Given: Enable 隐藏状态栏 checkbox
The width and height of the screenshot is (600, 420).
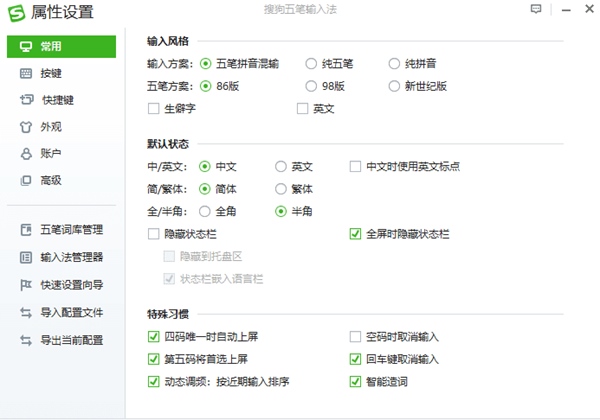Looking at the screenshot, I should (x=153, y=234).
